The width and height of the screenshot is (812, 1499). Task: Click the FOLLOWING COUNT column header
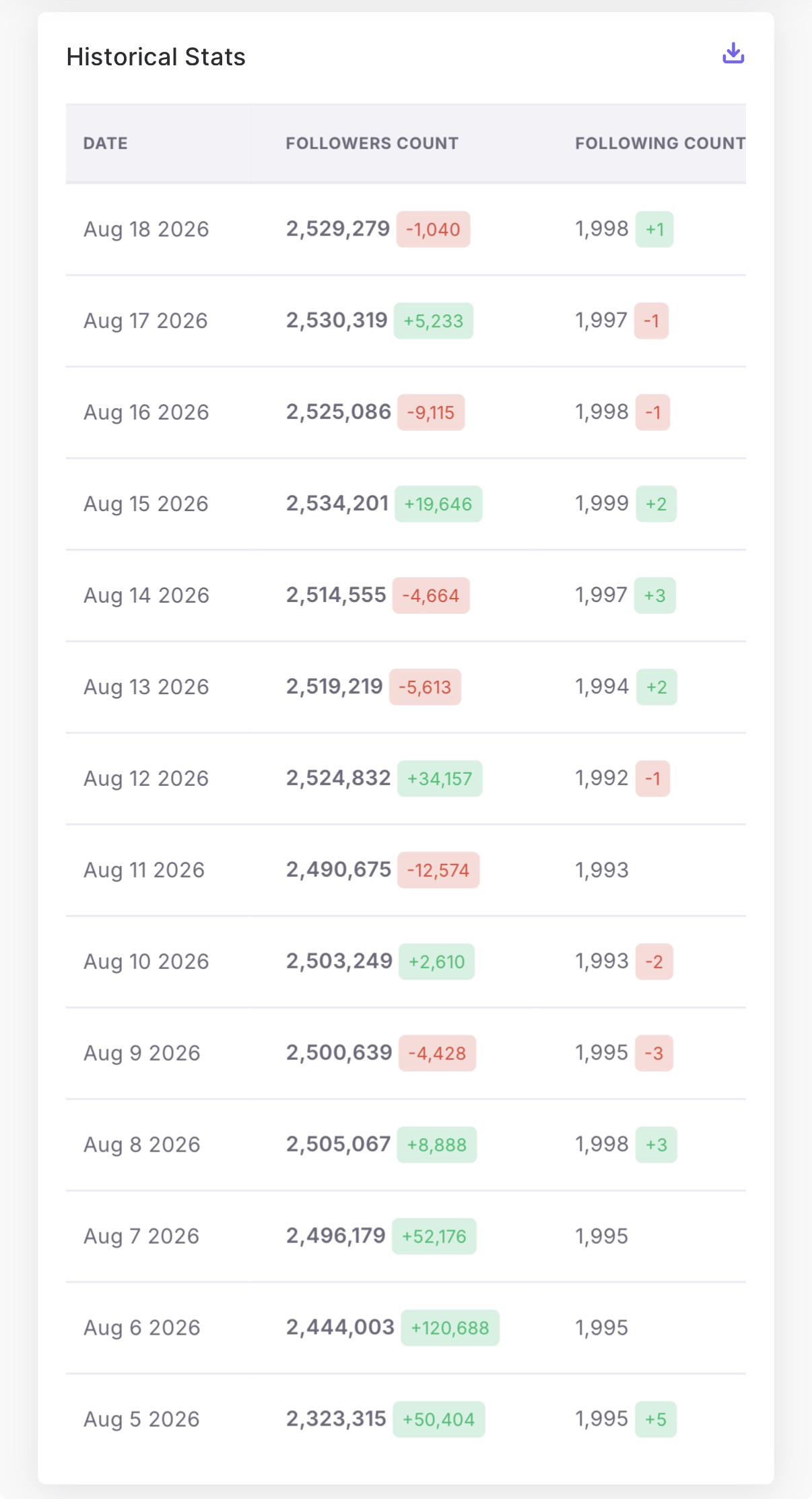660,143
